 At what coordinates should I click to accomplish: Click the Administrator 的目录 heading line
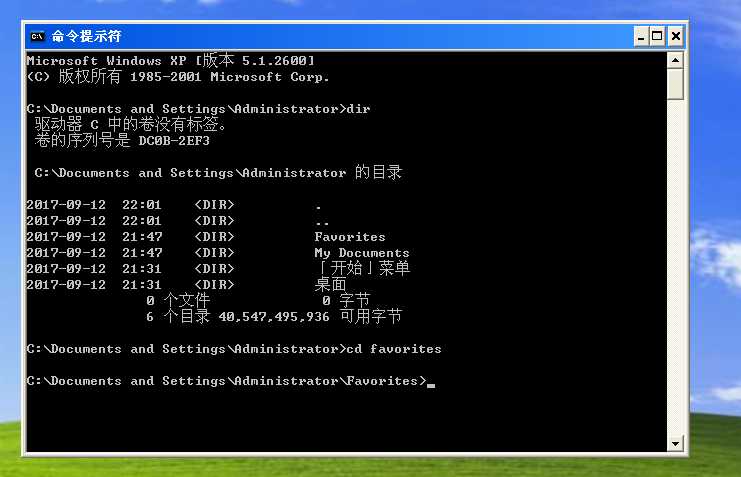click(x=218, y=173)
